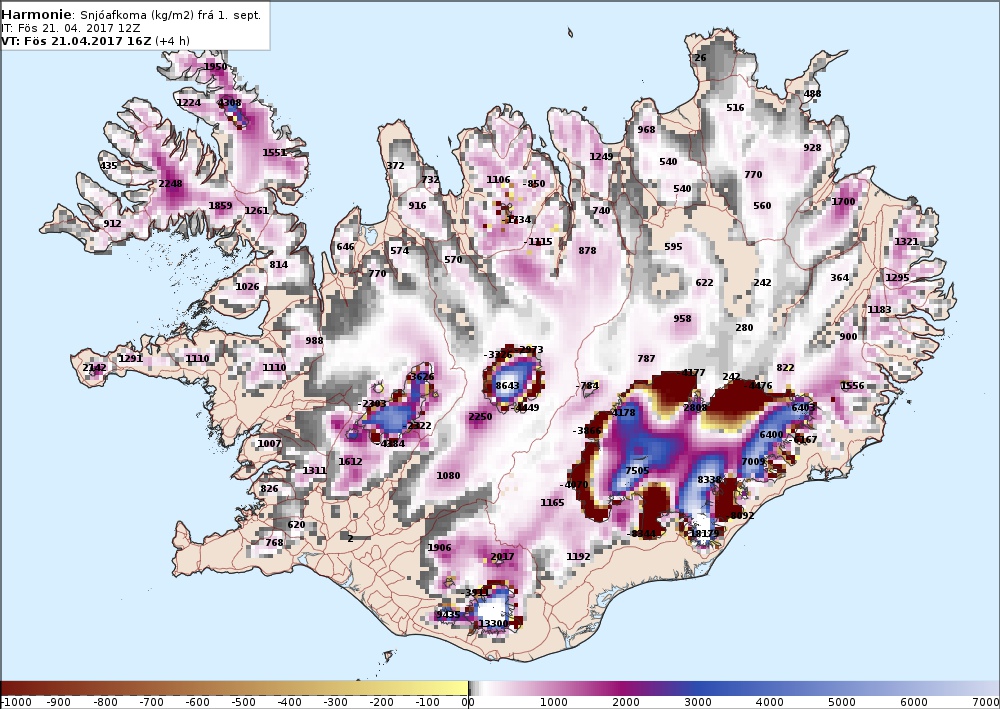Click the 1859 map value
The image size is (1000, 709).
(x=220, y=206)
